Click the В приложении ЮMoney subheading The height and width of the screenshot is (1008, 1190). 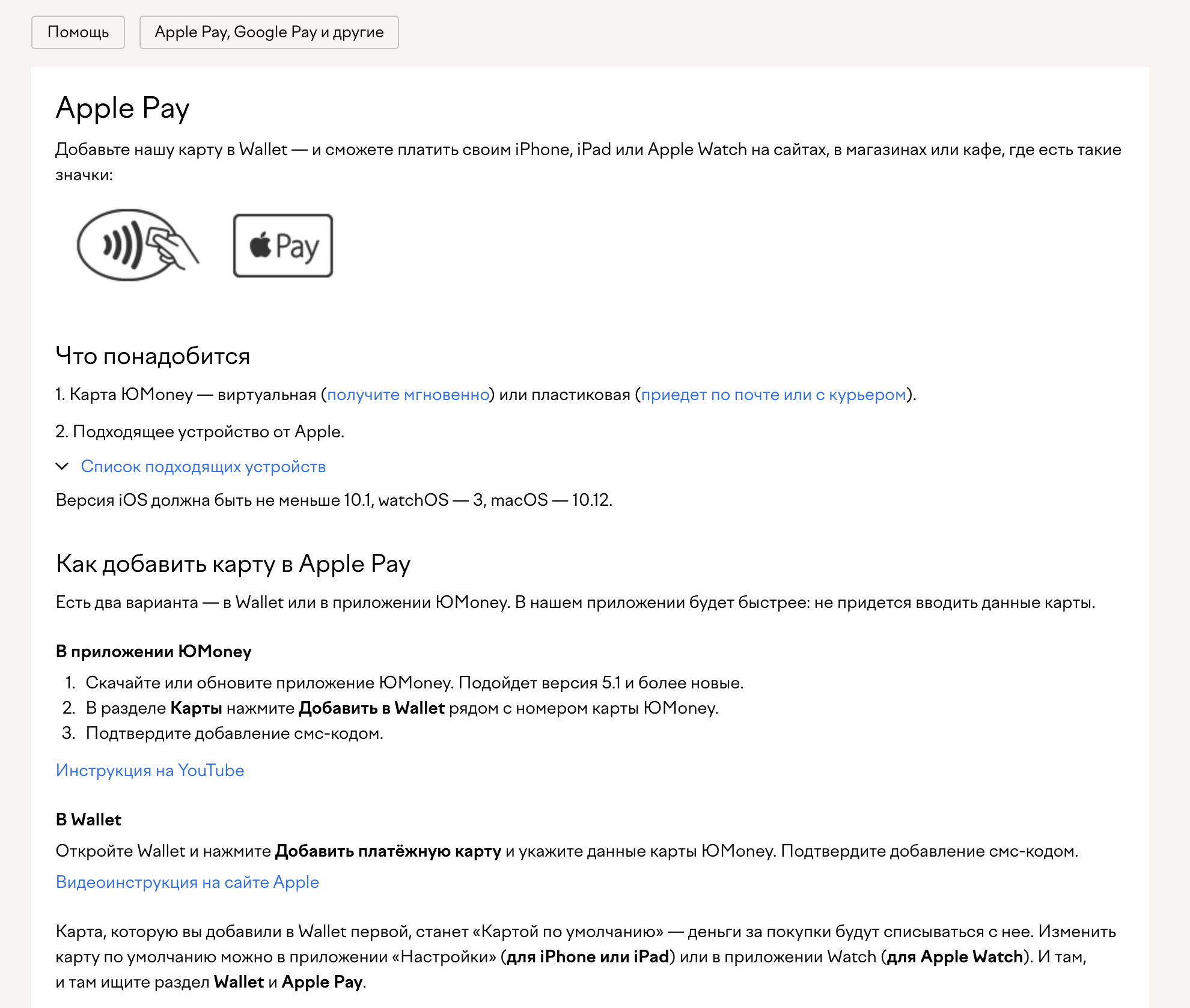pos(153,652)
